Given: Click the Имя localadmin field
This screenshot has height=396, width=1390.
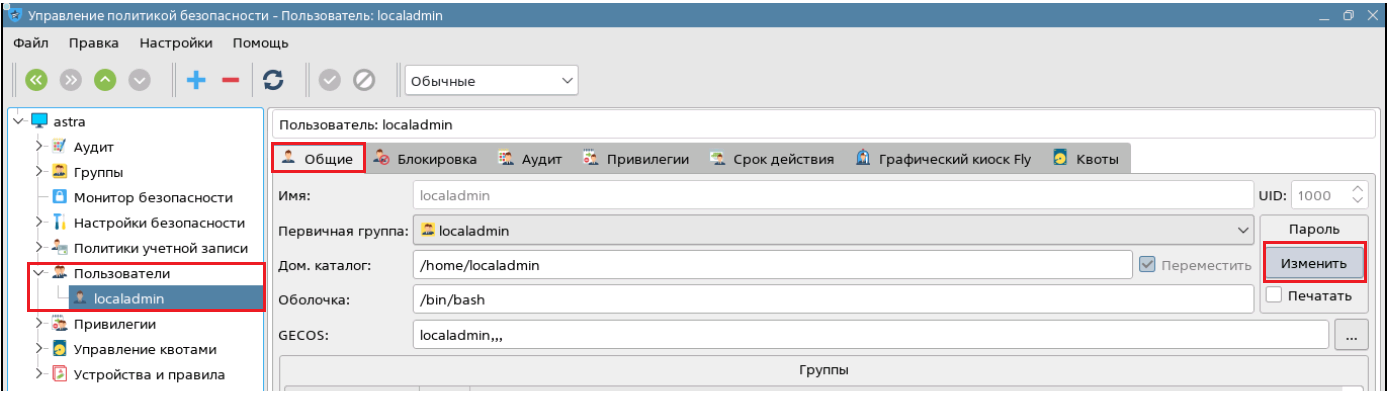Looking at the screenshot, I should [x=833, y=195].
